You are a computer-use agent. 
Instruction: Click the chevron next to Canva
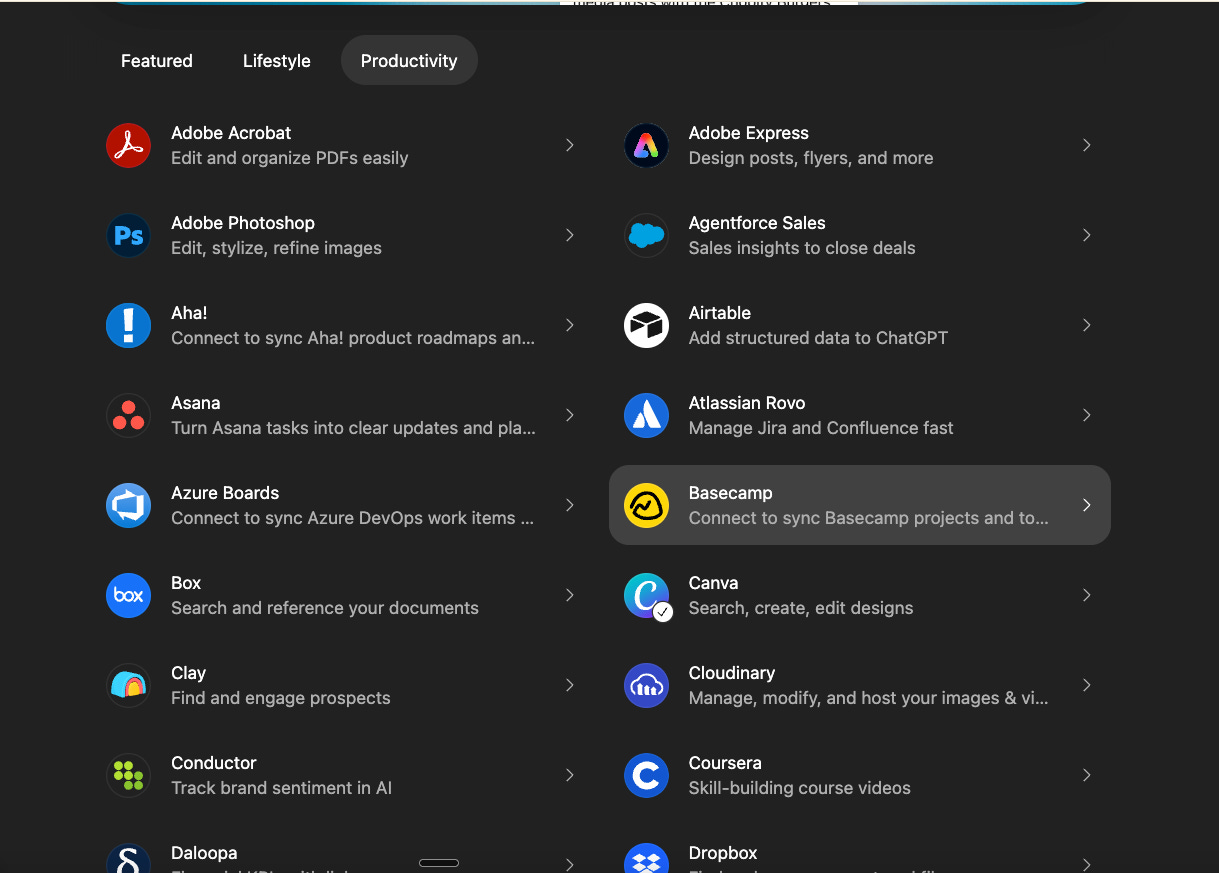[1087, 595]
